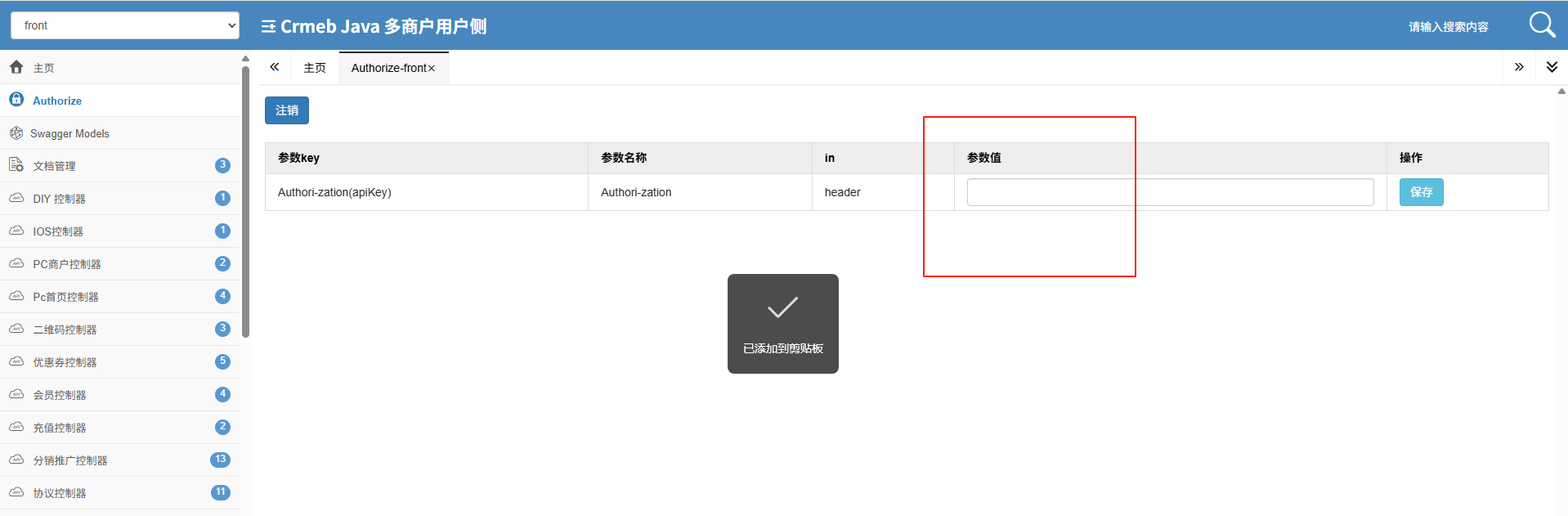Open Authorize in the sidebar
This screenshot has height=516, width=1568.
coord(120,101)
